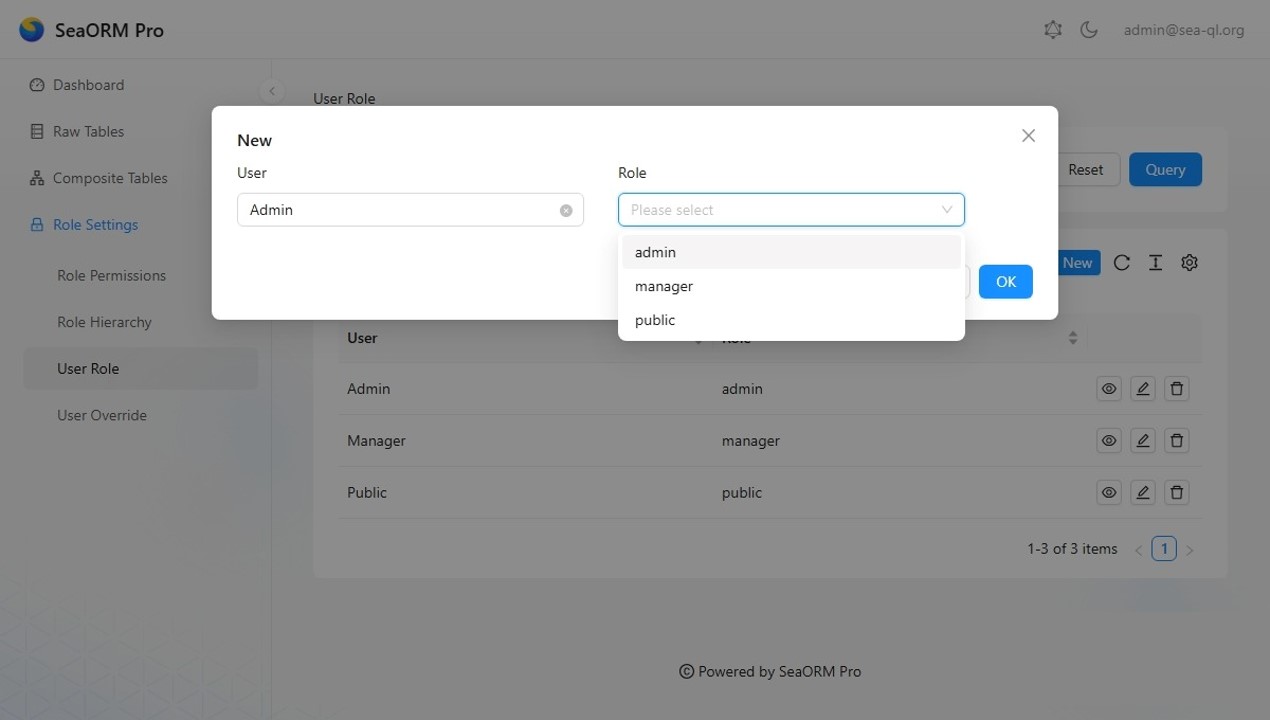Click the reload table icon

coord(1122,263)
